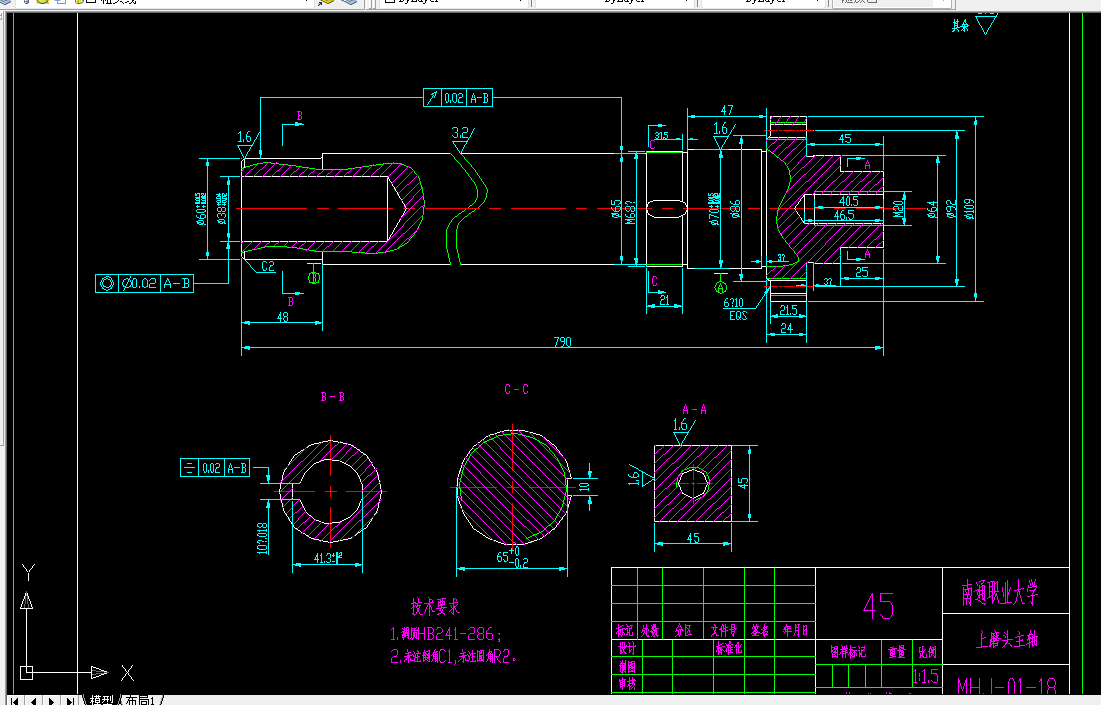This screenshot has width=1101, height=705.
Task: Select the 标准化 title block cell
Action: tap(729, 648)
